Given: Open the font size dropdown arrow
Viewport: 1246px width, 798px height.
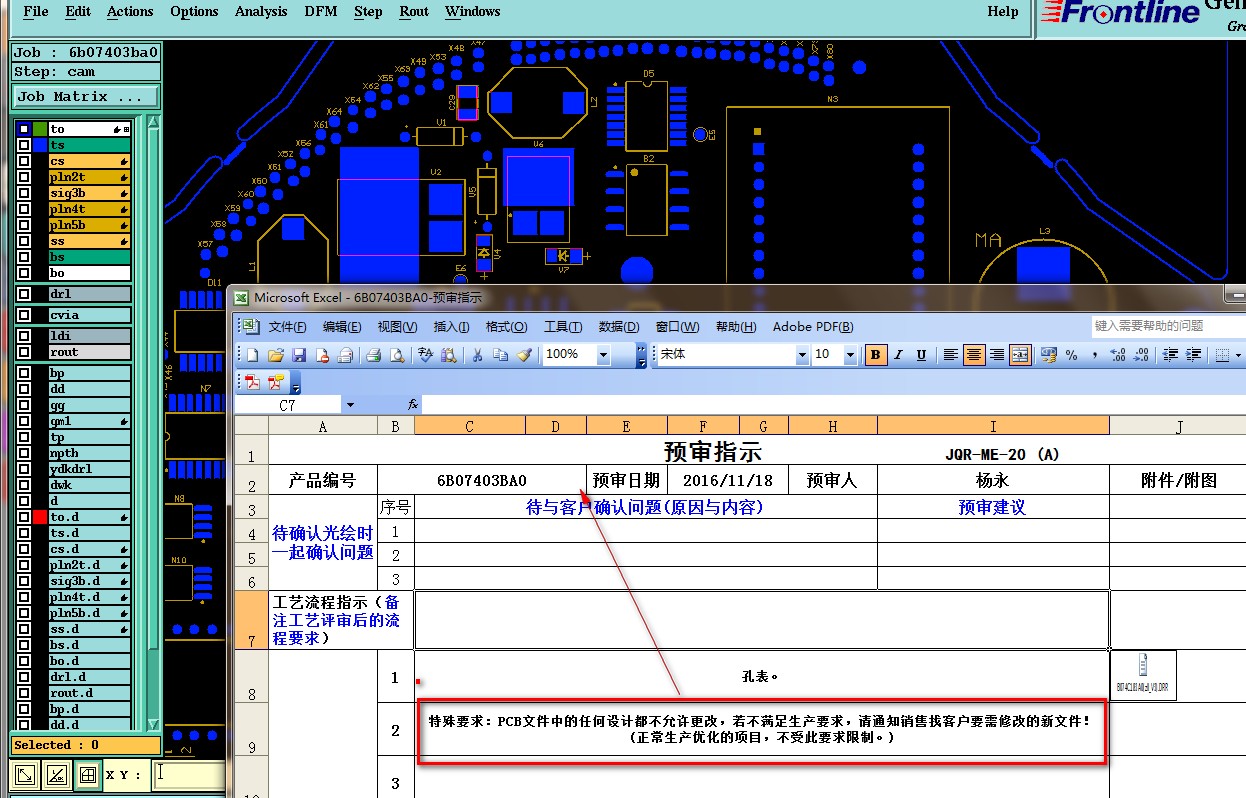Looking at the screenshot, I should click(850, 355).
